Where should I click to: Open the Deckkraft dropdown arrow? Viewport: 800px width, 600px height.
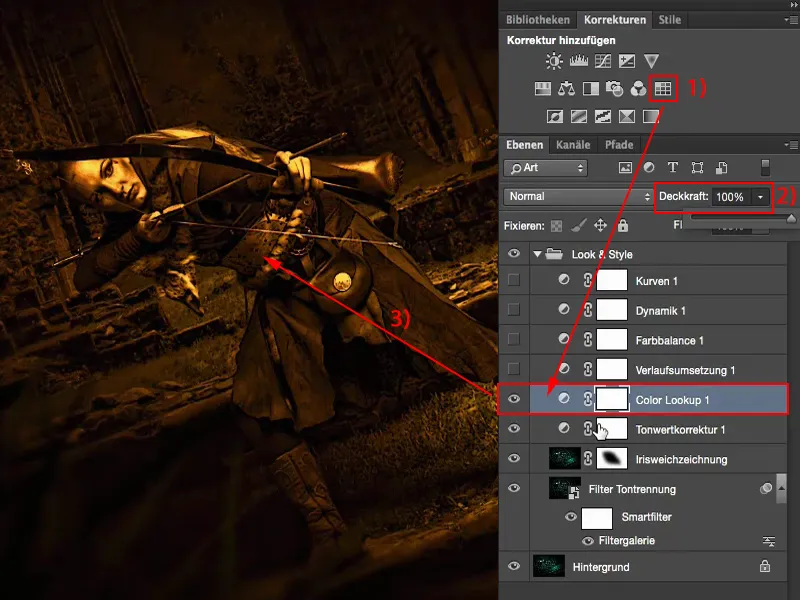(760, 197)
